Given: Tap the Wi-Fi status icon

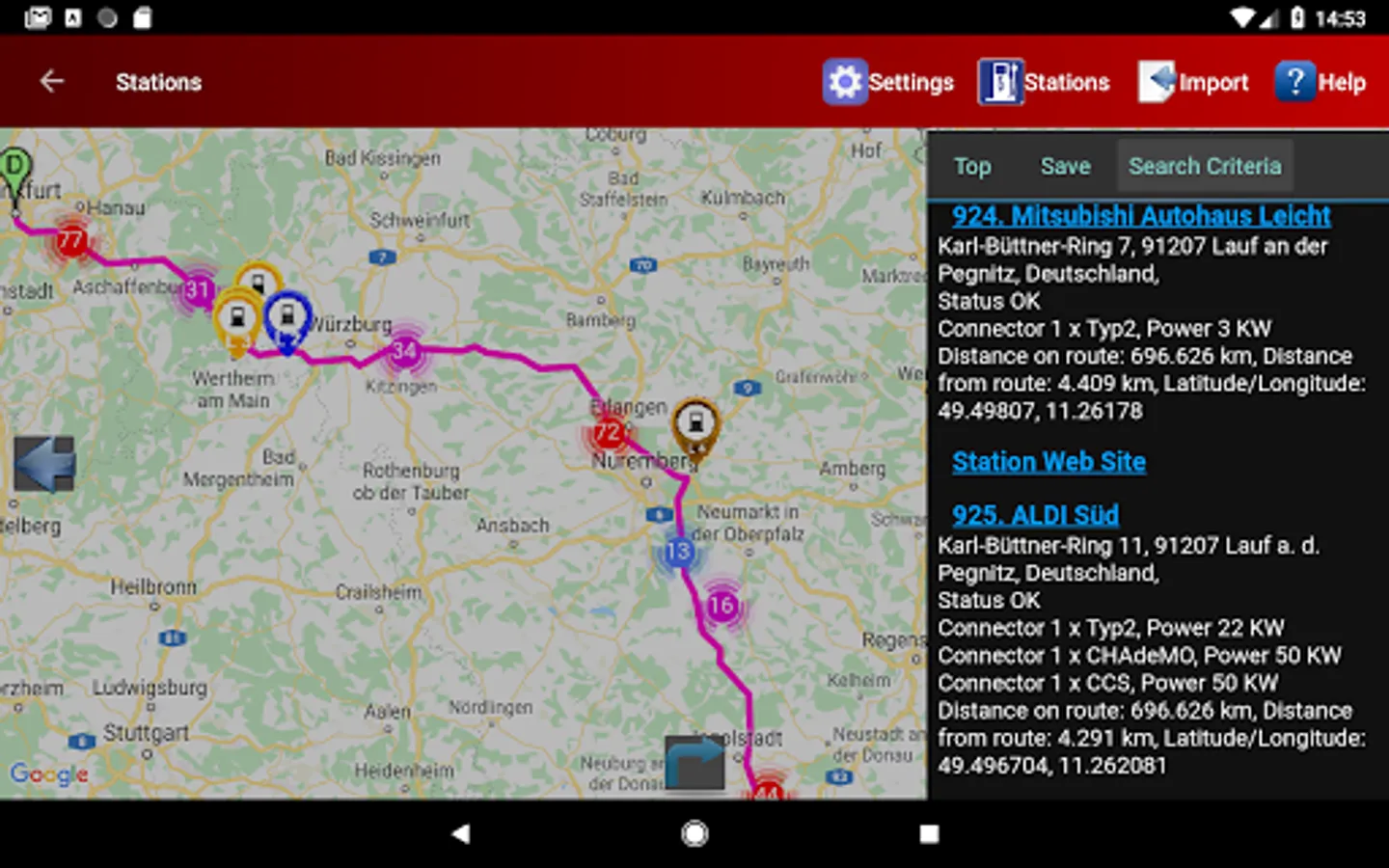Looking at the screenshot, I should coord(1243,17).
